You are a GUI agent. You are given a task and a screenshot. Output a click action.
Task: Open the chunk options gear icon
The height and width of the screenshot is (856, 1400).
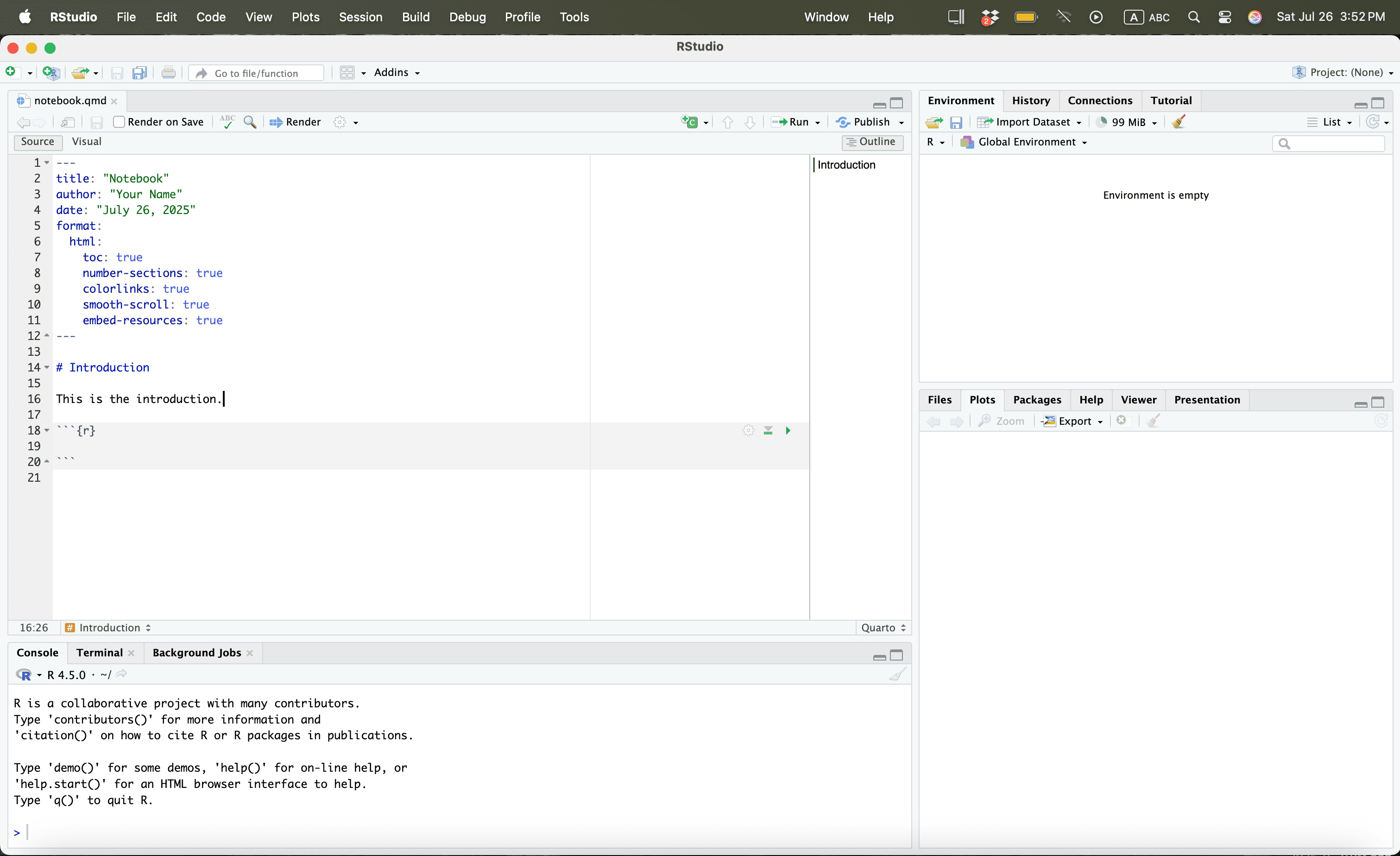[748, 431]
